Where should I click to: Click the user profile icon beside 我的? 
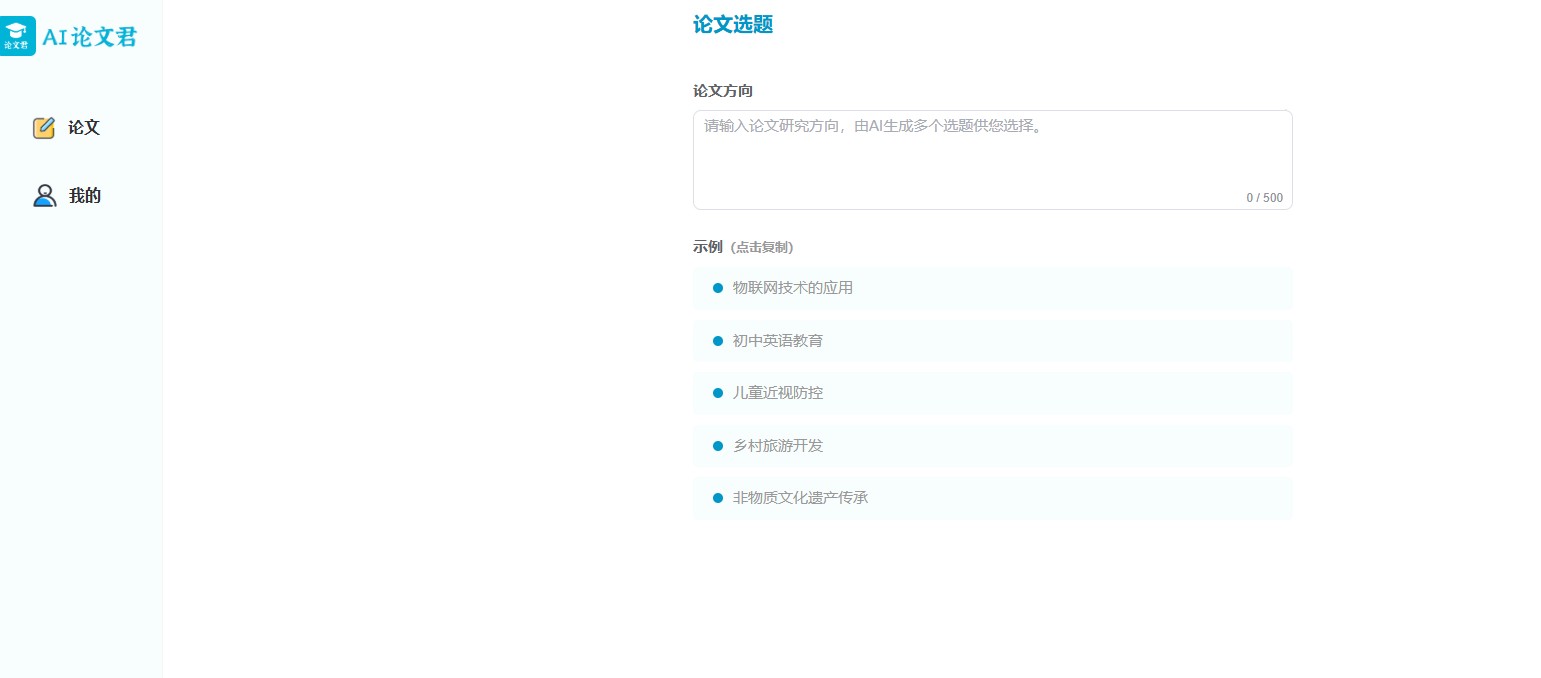point(44,196)
